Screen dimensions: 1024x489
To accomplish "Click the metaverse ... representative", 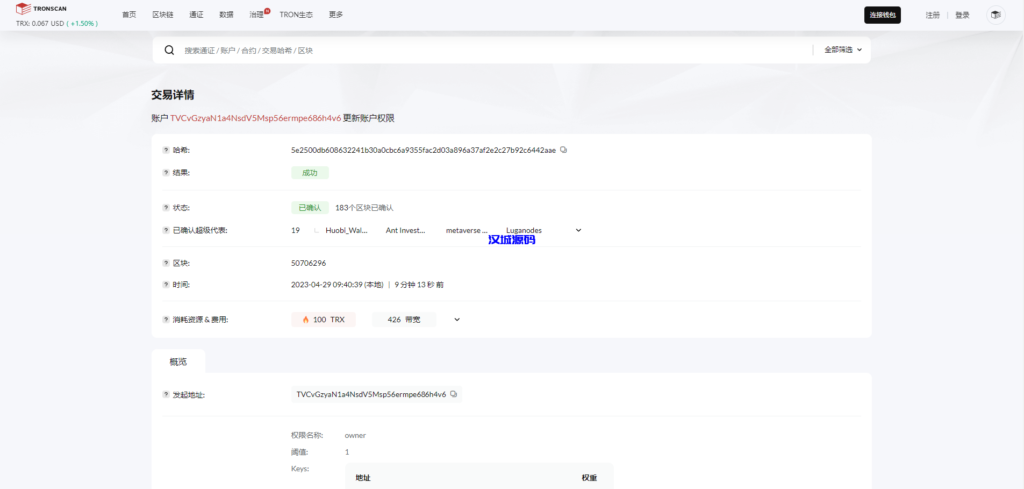I will click(466, 230).
